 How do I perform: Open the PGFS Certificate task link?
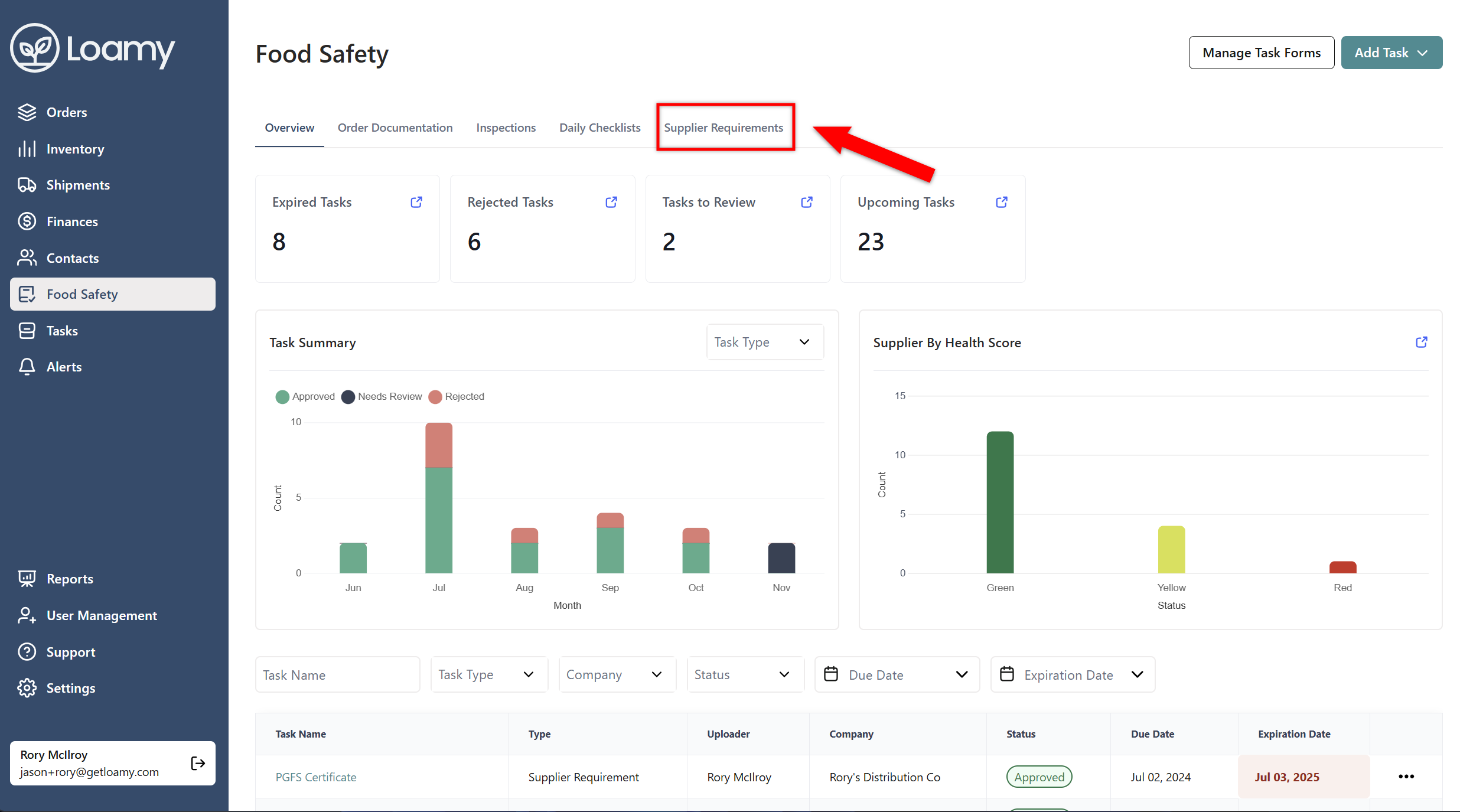(316, 777)
